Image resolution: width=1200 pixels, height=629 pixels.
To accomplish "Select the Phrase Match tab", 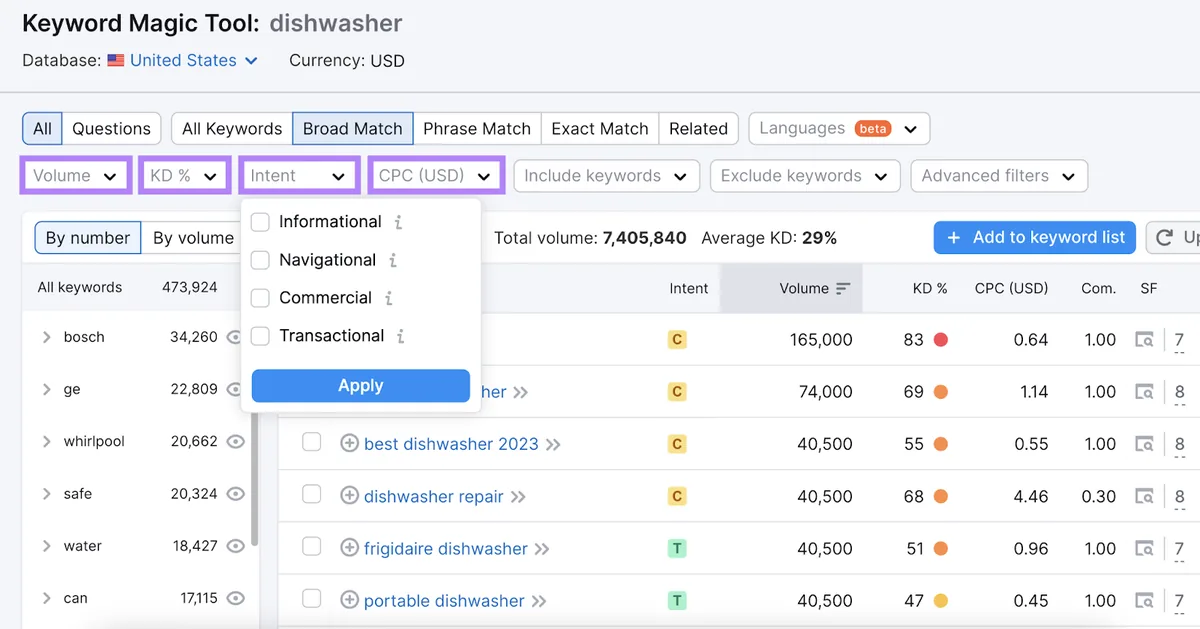I will [477, 128].
